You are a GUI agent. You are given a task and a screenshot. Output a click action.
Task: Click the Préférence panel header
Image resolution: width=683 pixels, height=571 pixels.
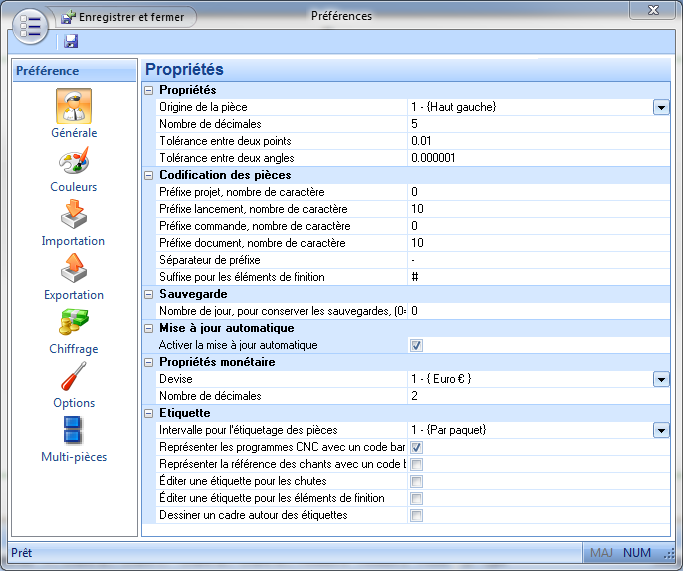74,71
